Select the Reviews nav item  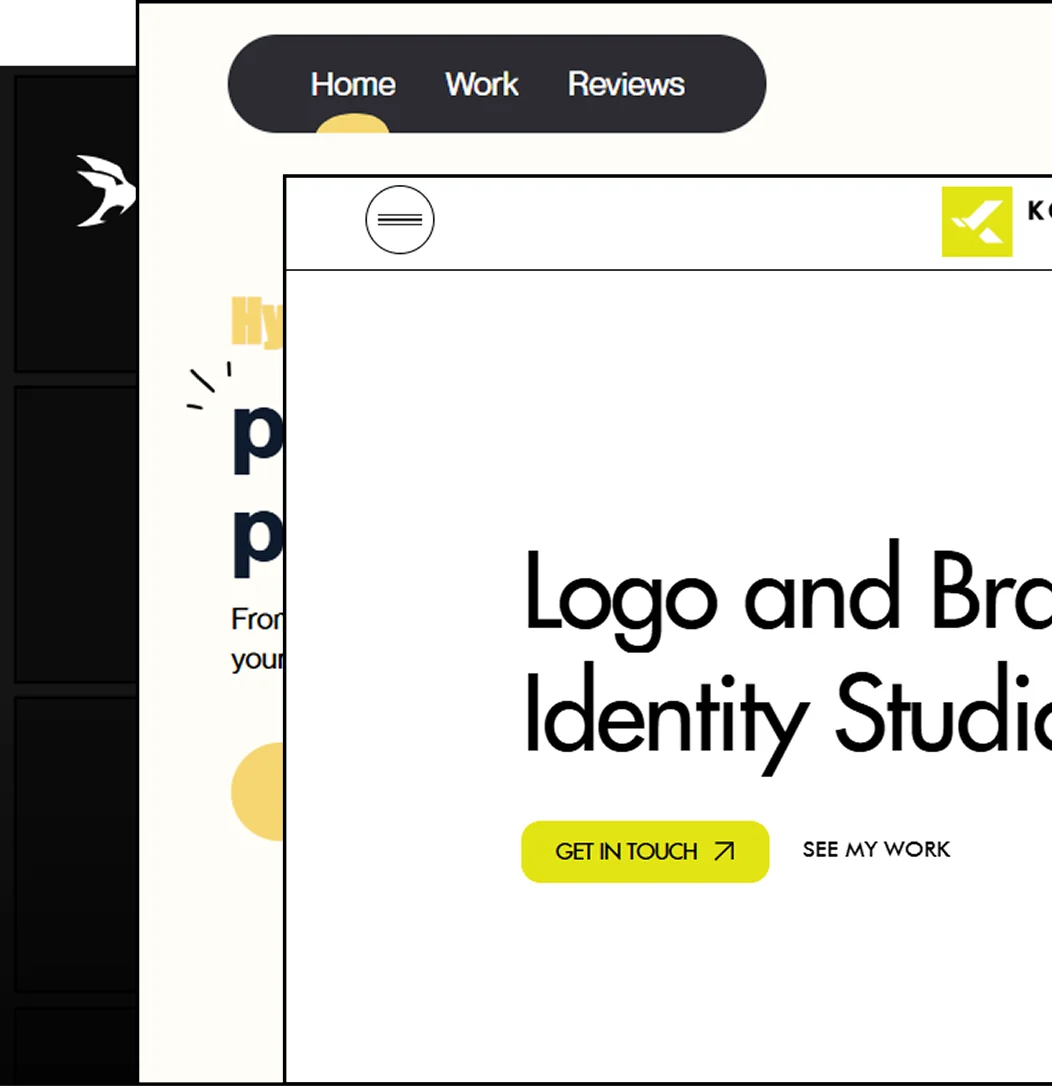(626, 84)
